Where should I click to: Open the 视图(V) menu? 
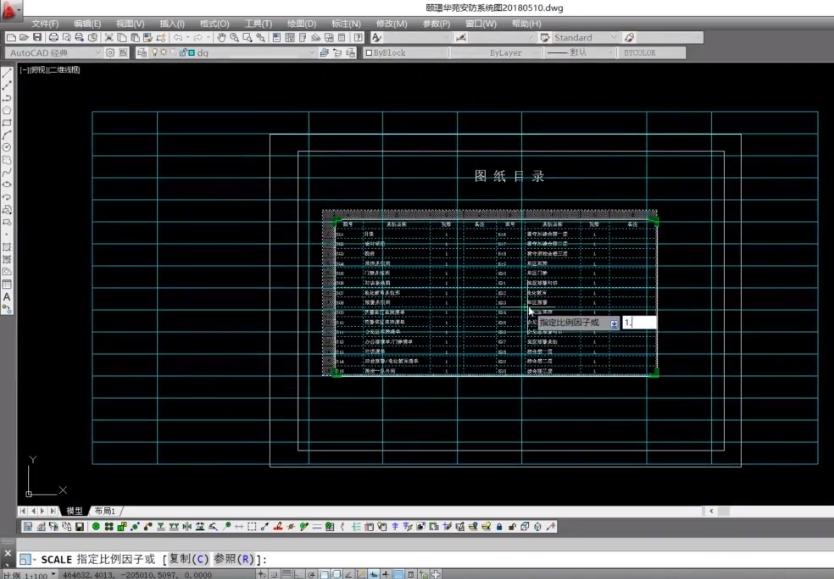pyautogui.click(x=130, y=23)
